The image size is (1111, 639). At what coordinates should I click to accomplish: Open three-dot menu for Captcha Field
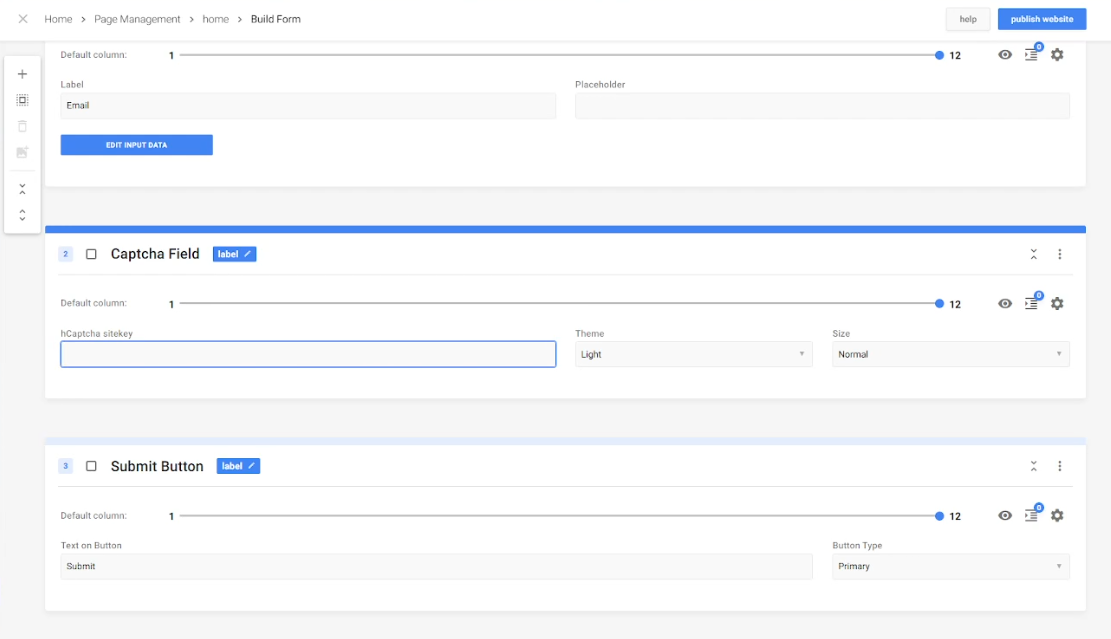(1059, 254)
